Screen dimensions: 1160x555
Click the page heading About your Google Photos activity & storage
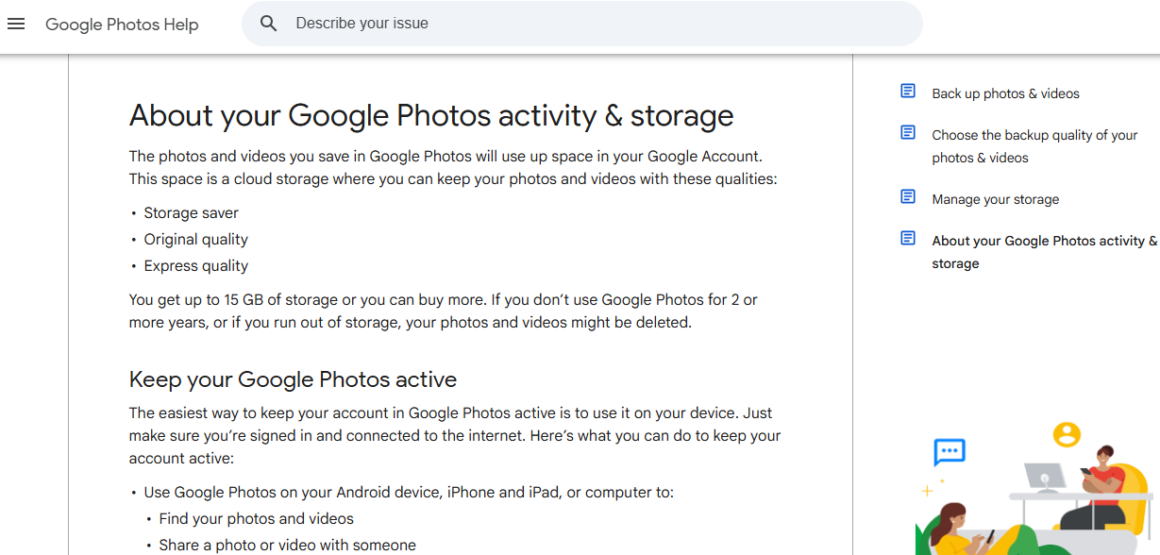[x=431, y=116]
